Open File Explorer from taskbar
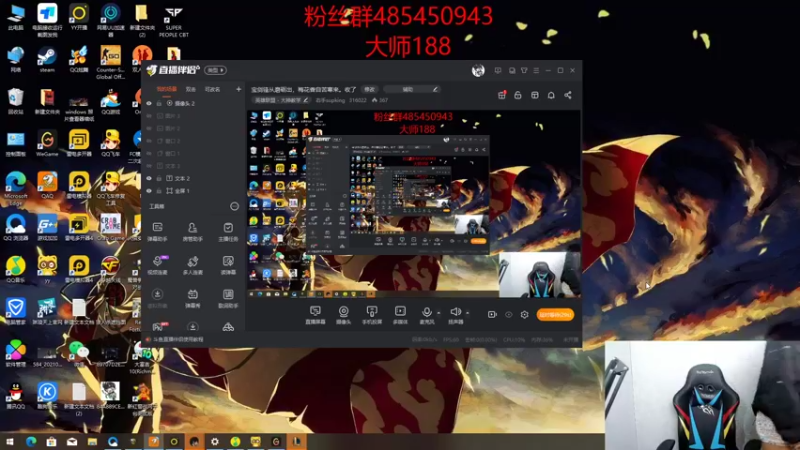Screen dimensions: 800x450 coord(92,441)
